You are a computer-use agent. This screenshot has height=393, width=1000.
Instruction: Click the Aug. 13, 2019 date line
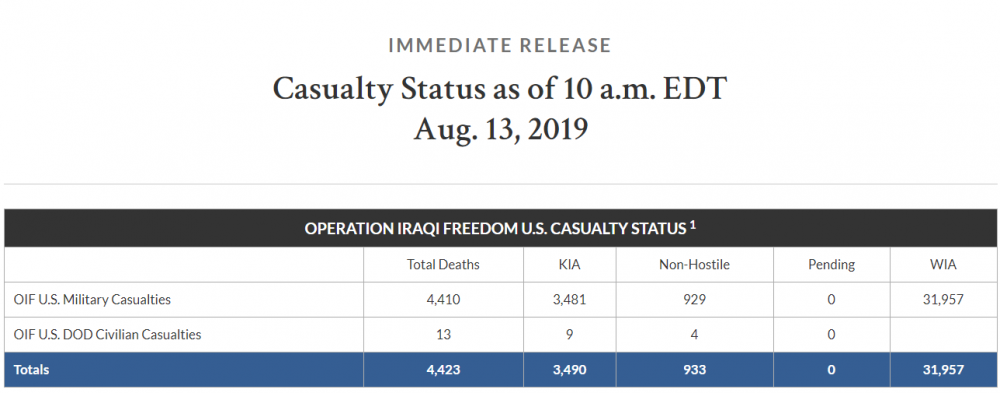500,128
